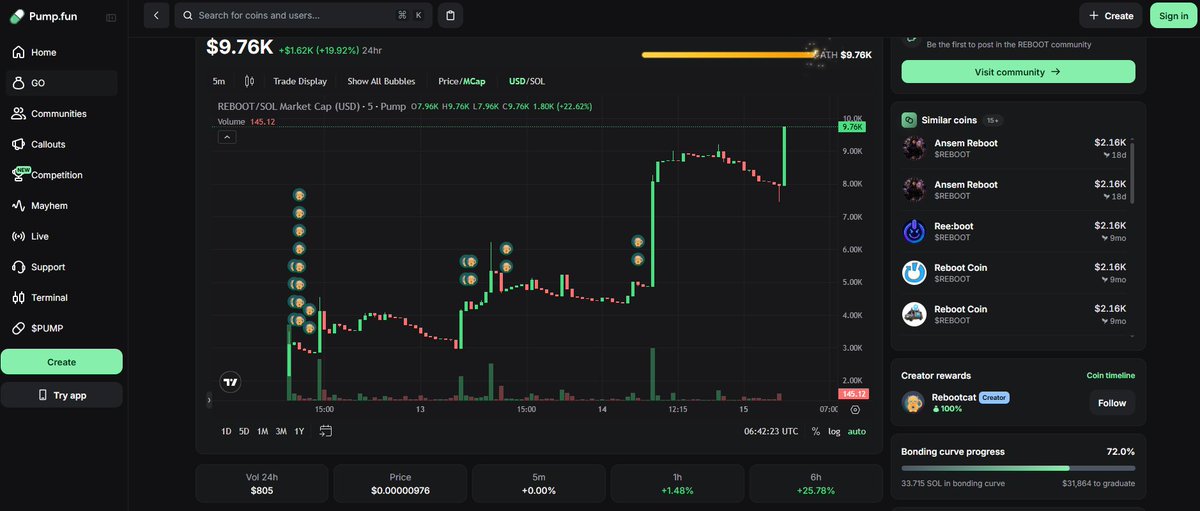The width and height of the screenshot is (1200, 511).
Task: Toggle log scale on the chart
Action: click(834, 431)
